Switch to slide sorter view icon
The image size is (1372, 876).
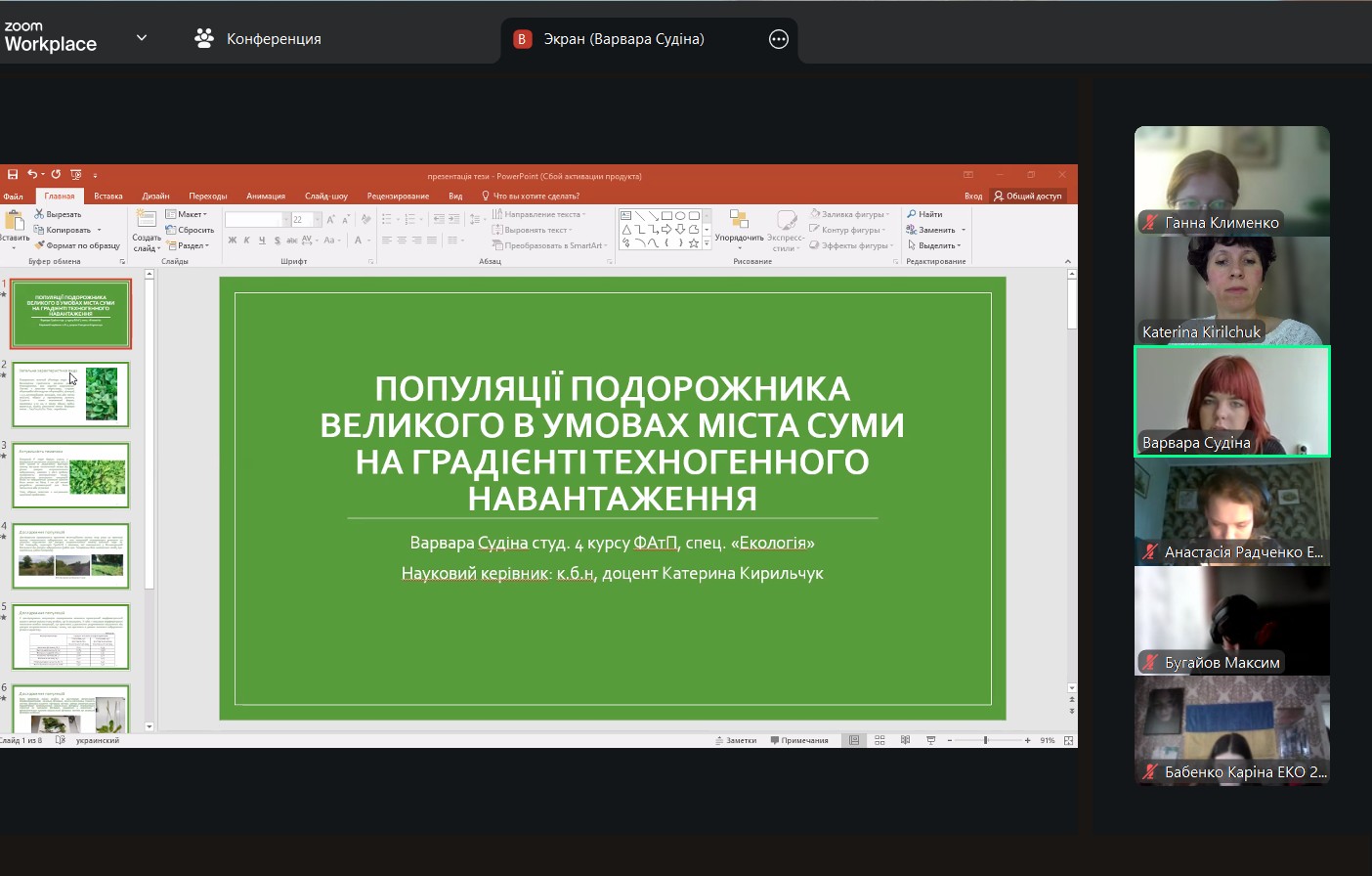pos(879,740)
